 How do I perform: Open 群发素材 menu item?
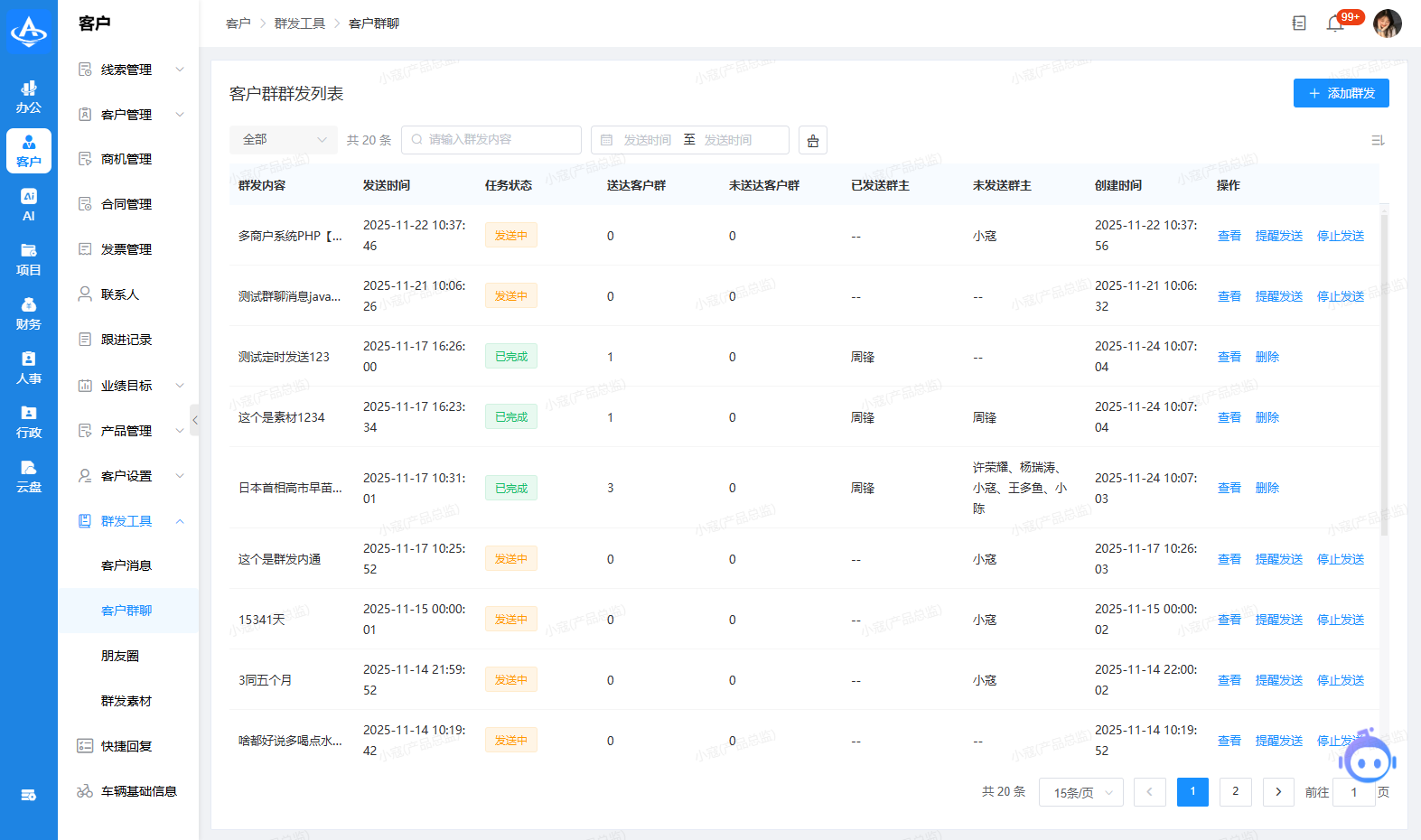126,701
